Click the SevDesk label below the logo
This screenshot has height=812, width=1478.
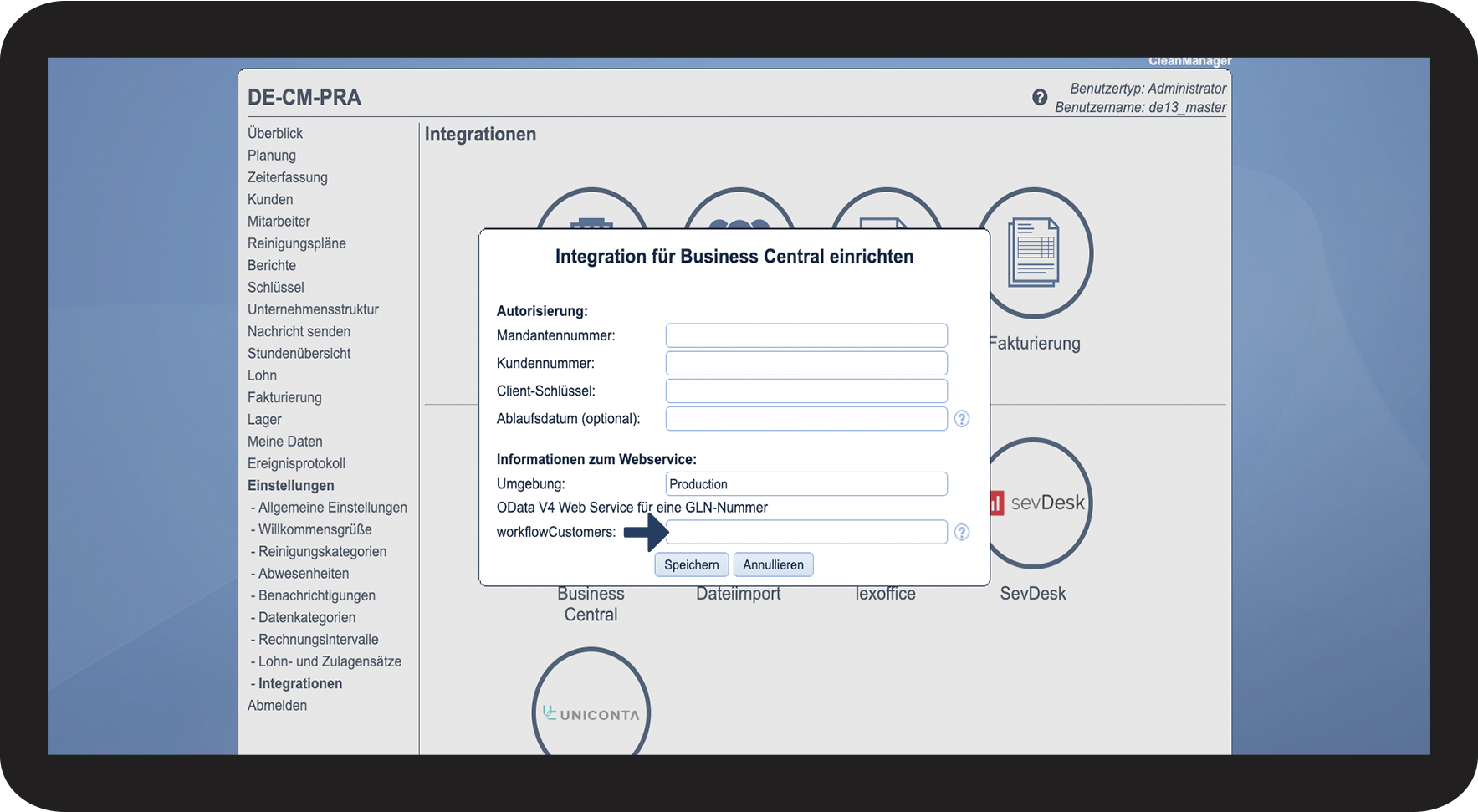pyautogui.click(x=1033, y=594)
